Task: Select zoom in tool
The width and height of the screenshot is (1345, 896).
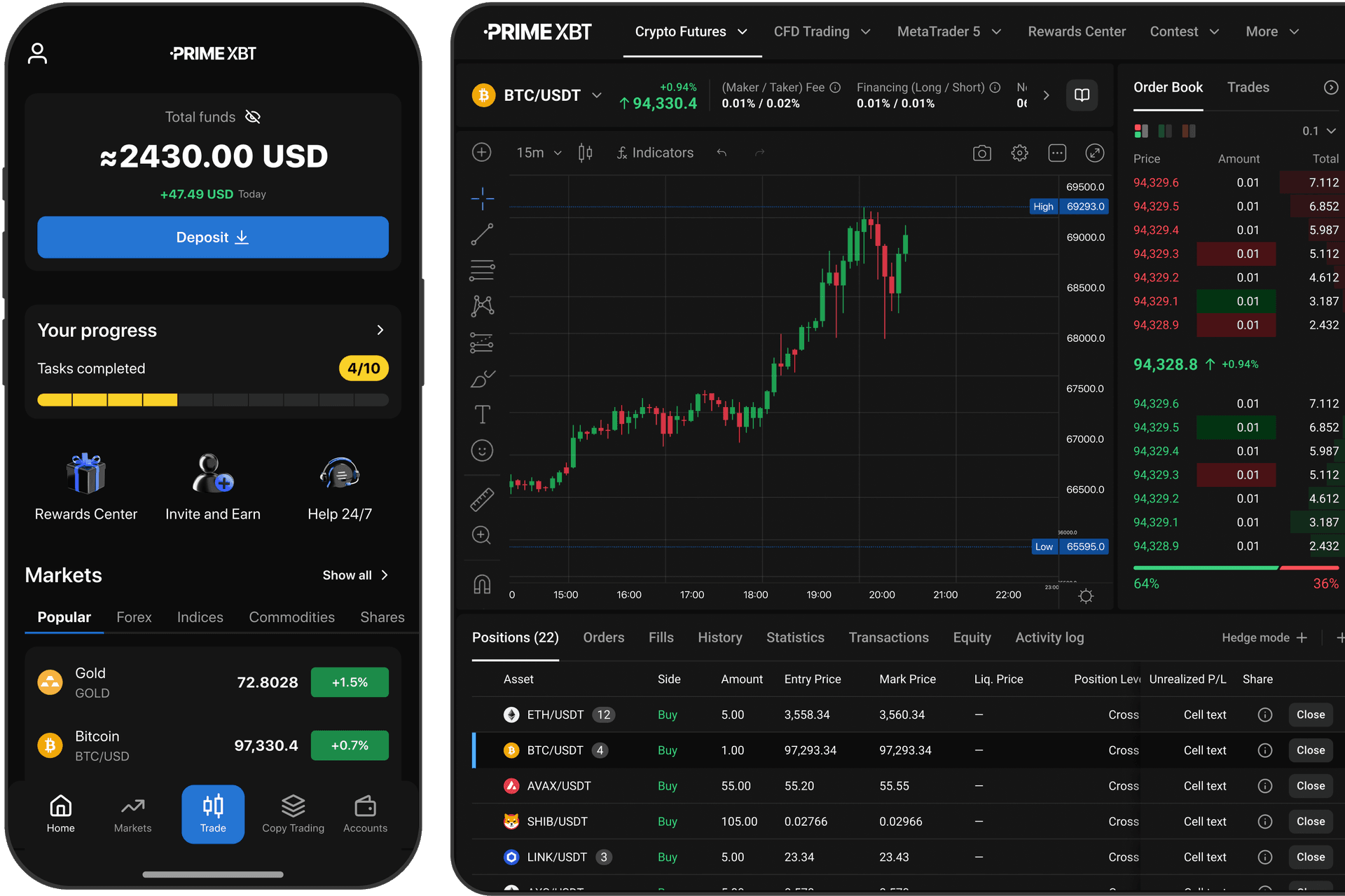Action: [x=482, y=535]
